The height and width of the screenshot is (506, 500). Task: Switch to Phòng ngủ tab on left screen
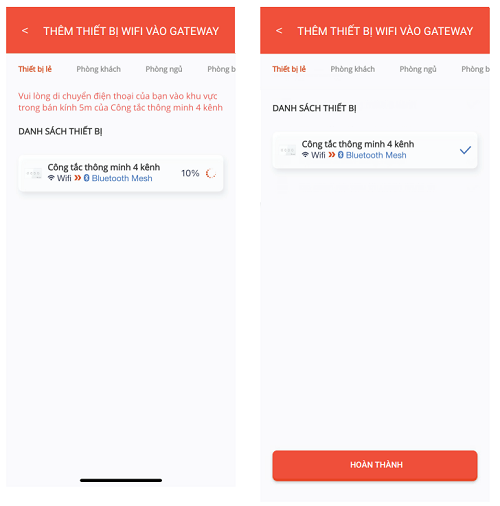point(164,69)
